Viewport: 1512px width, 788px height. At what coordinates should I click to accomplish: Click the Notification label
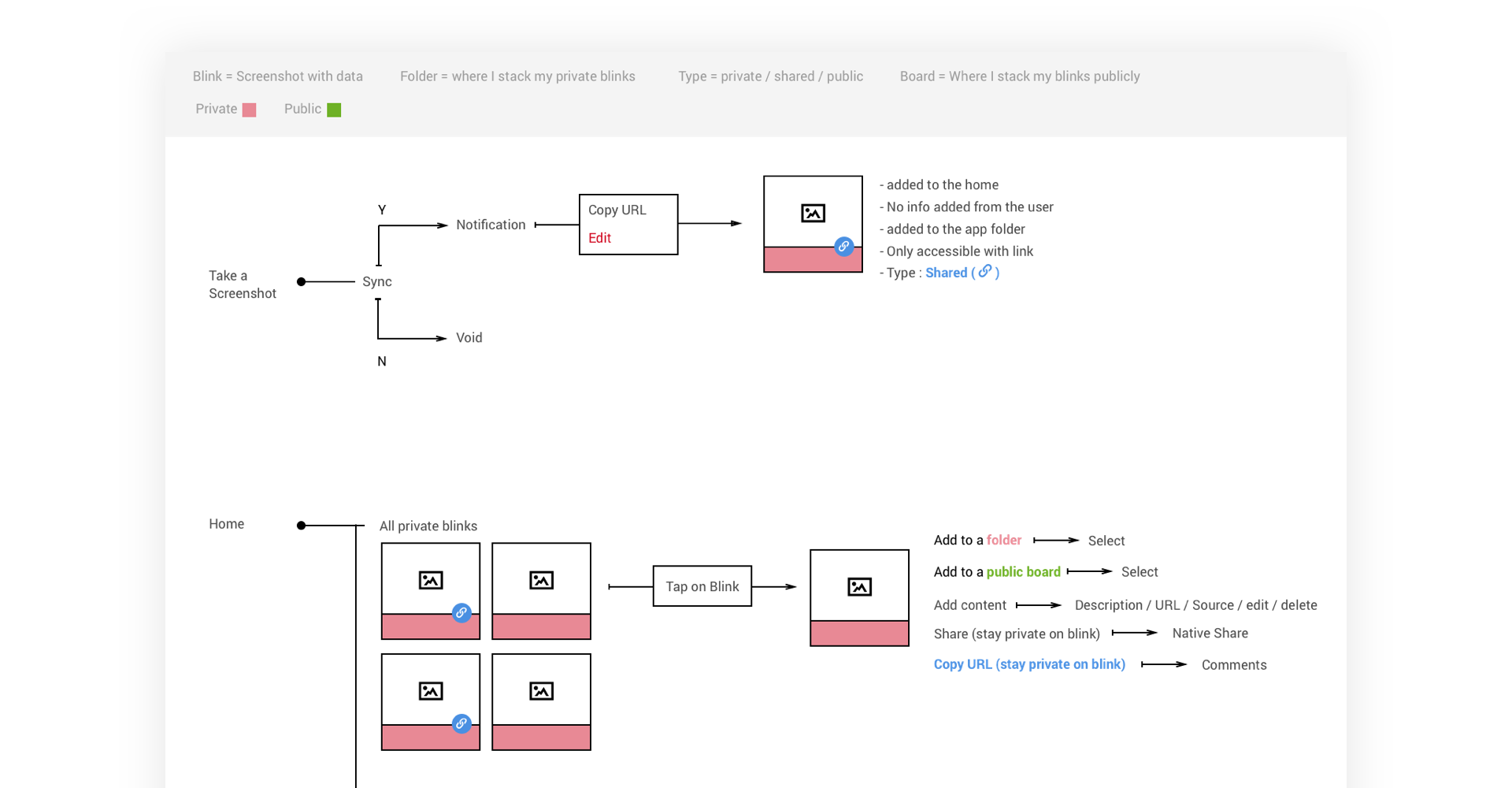(491, 225)
